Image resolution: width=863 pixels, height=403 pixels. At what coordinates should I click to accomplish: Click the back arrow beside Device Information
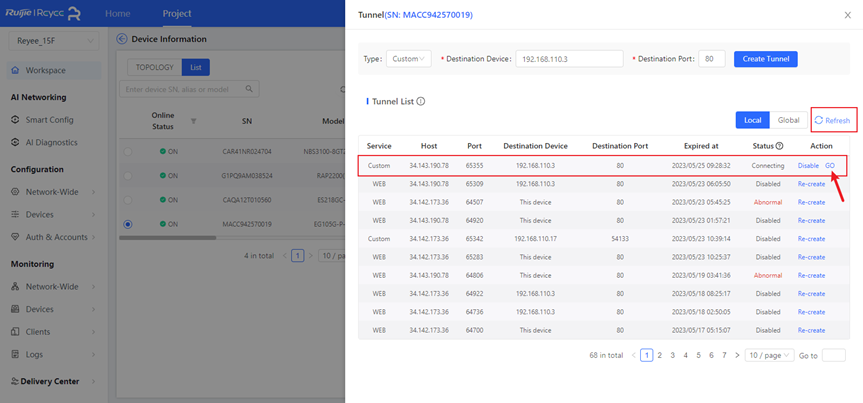click(x=122, y=39)
